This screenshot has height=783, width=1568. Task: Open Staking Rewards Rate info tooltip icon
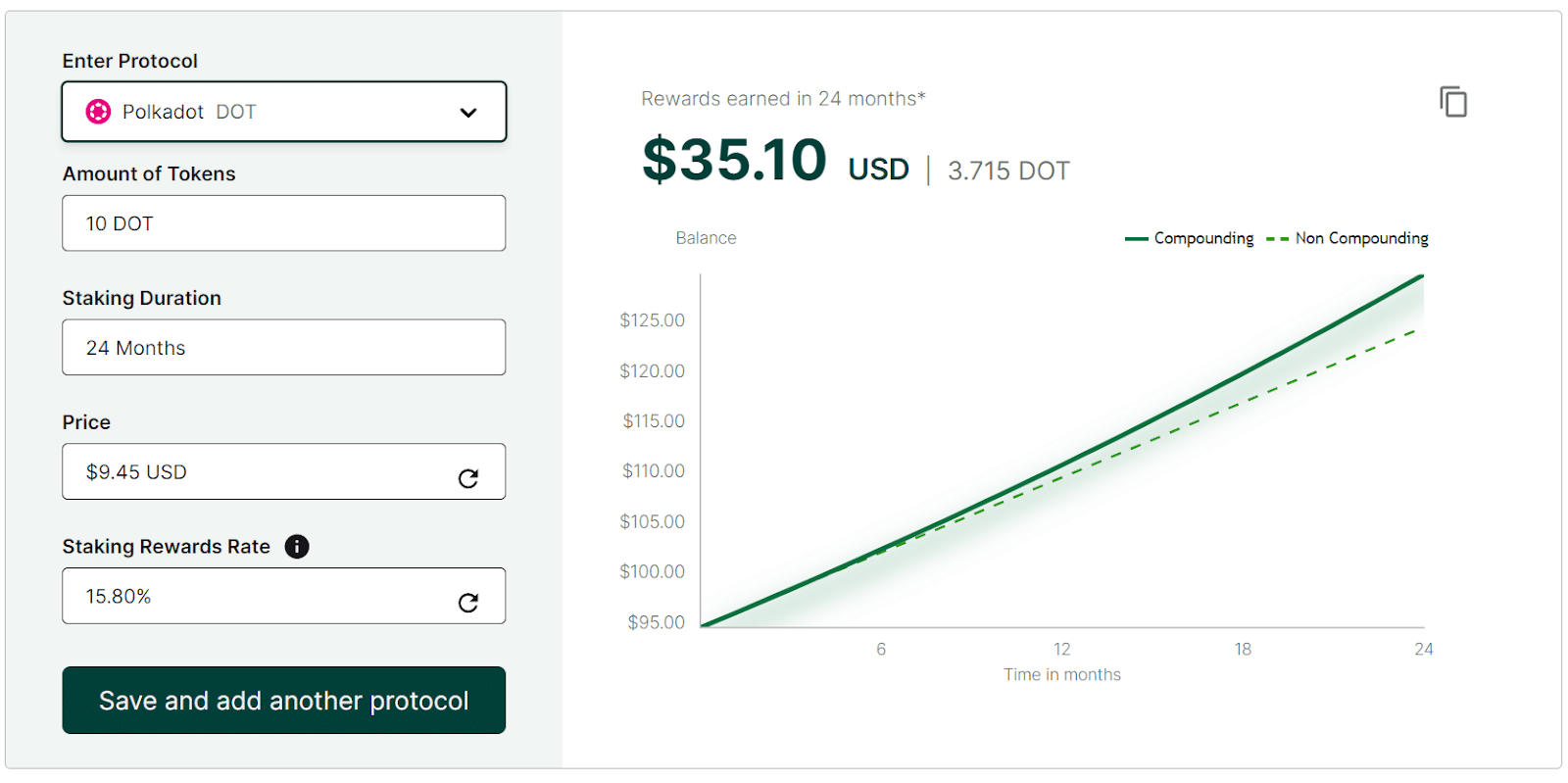tap(297, 547)
